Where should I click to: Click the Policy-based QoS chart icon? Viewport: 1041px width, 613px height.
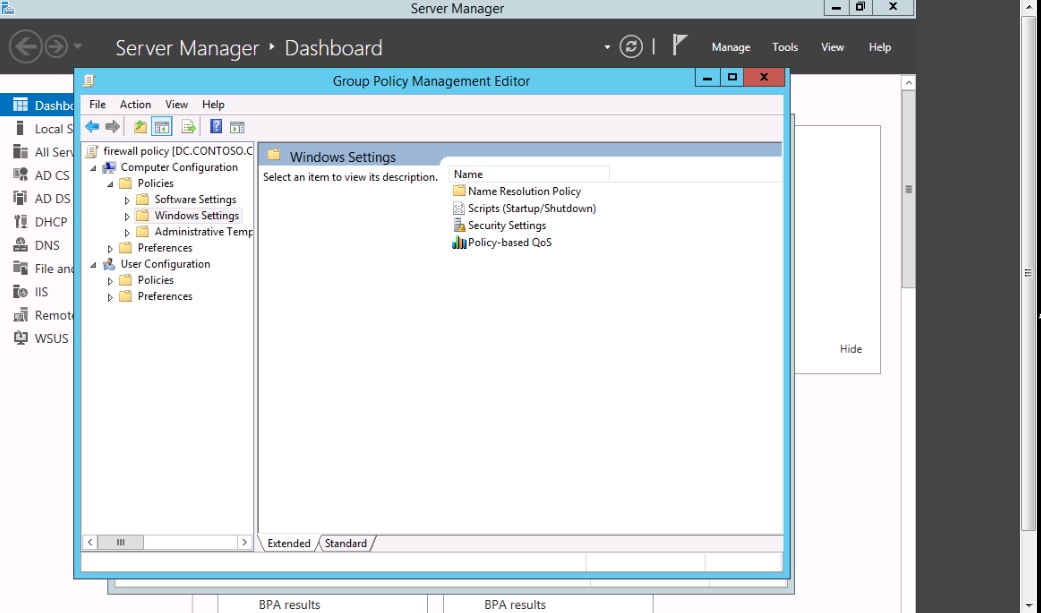(459, 242)
